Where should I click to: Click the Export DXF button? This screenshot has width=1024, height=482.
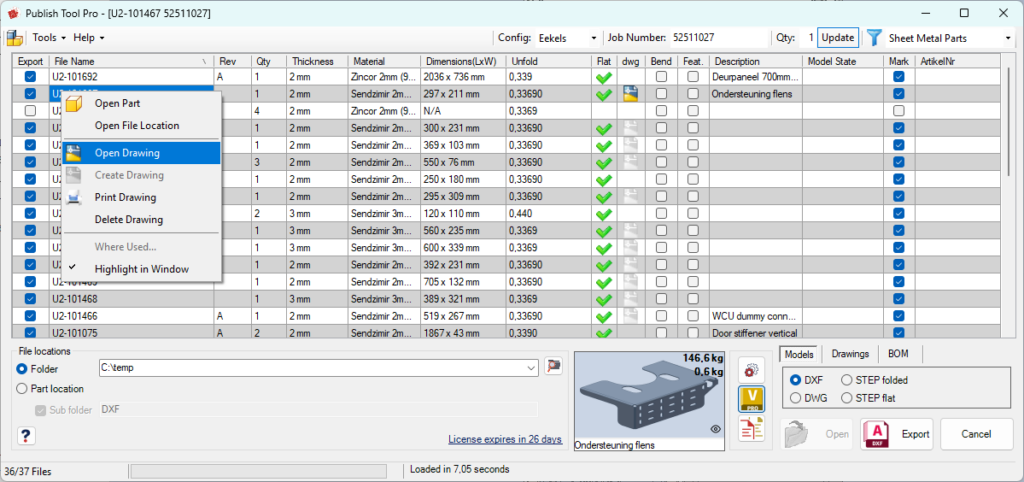tap(897, 434)
